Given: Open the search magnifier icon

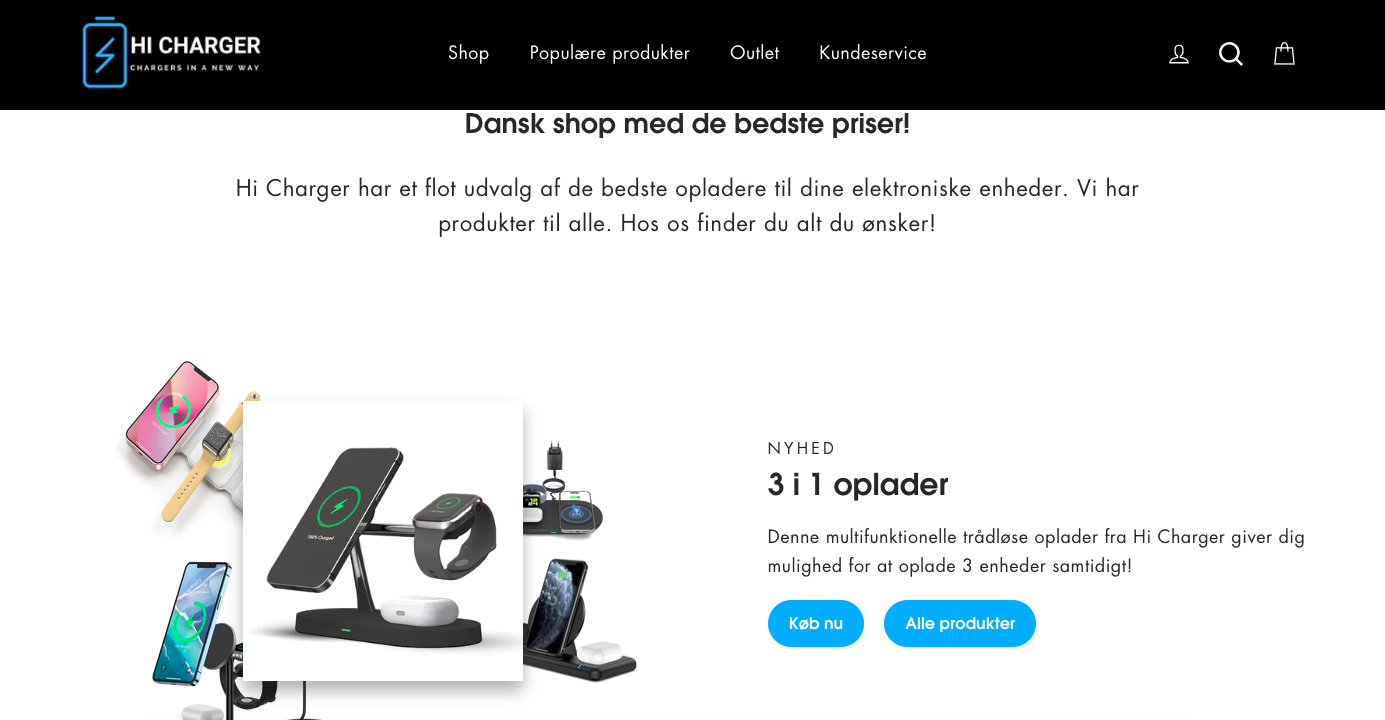Looking at the screenshot, I should 1231,54.
